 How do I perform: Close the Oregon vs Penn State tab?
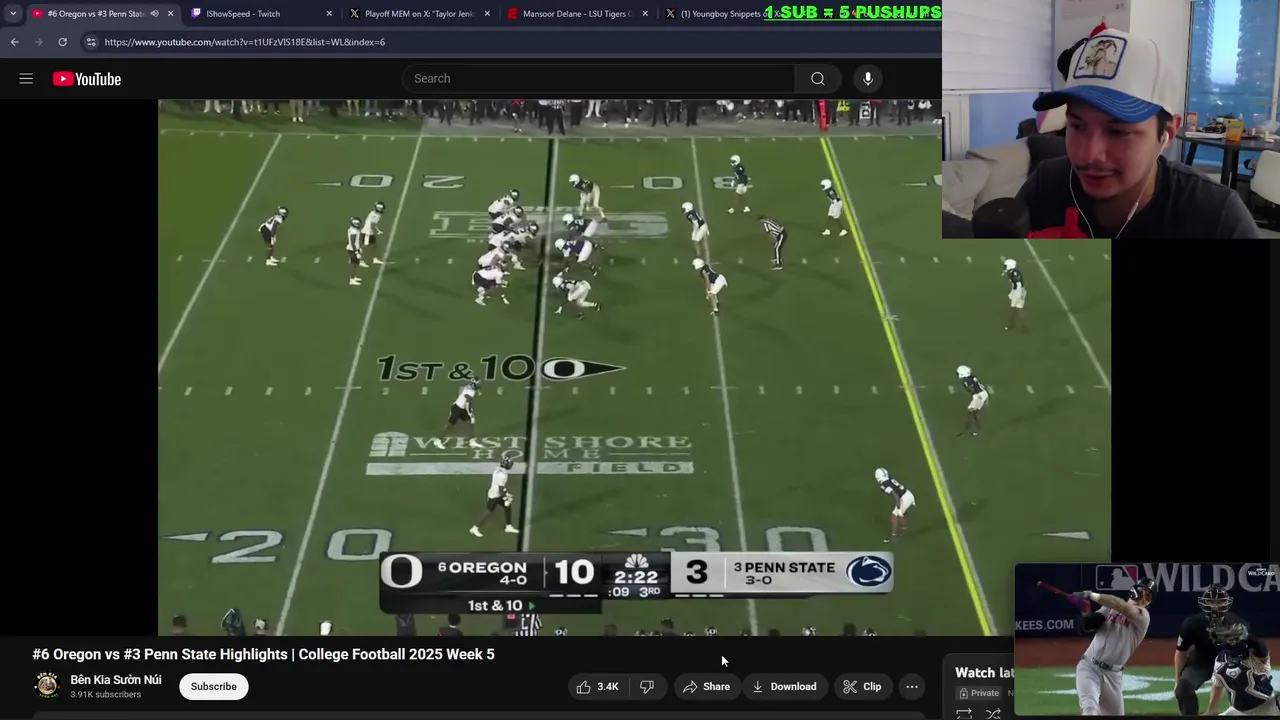(170, 14)
